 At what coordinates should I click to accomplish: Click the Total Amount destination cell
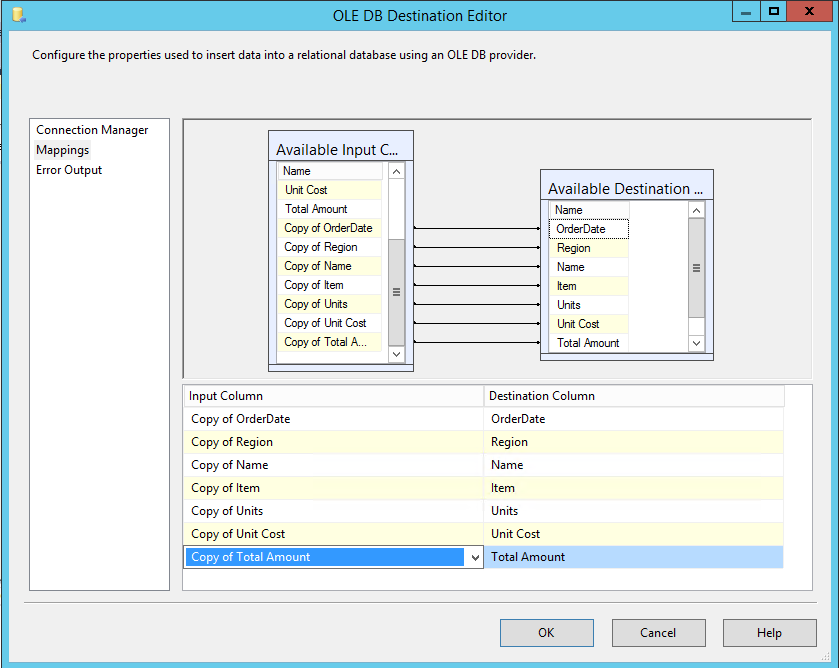[634, 557]
